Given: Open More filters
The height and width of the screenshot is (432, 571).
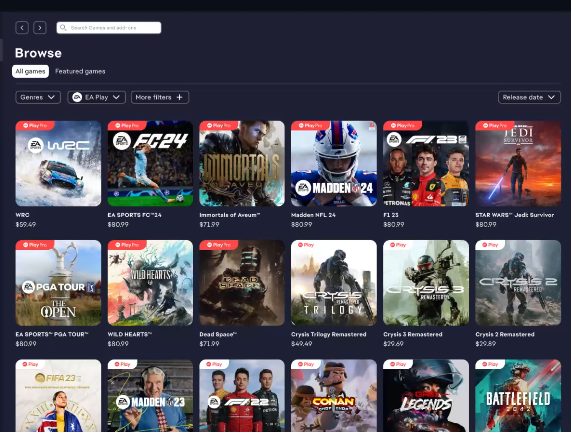Looking at the screenshot, I should [160, 97].
